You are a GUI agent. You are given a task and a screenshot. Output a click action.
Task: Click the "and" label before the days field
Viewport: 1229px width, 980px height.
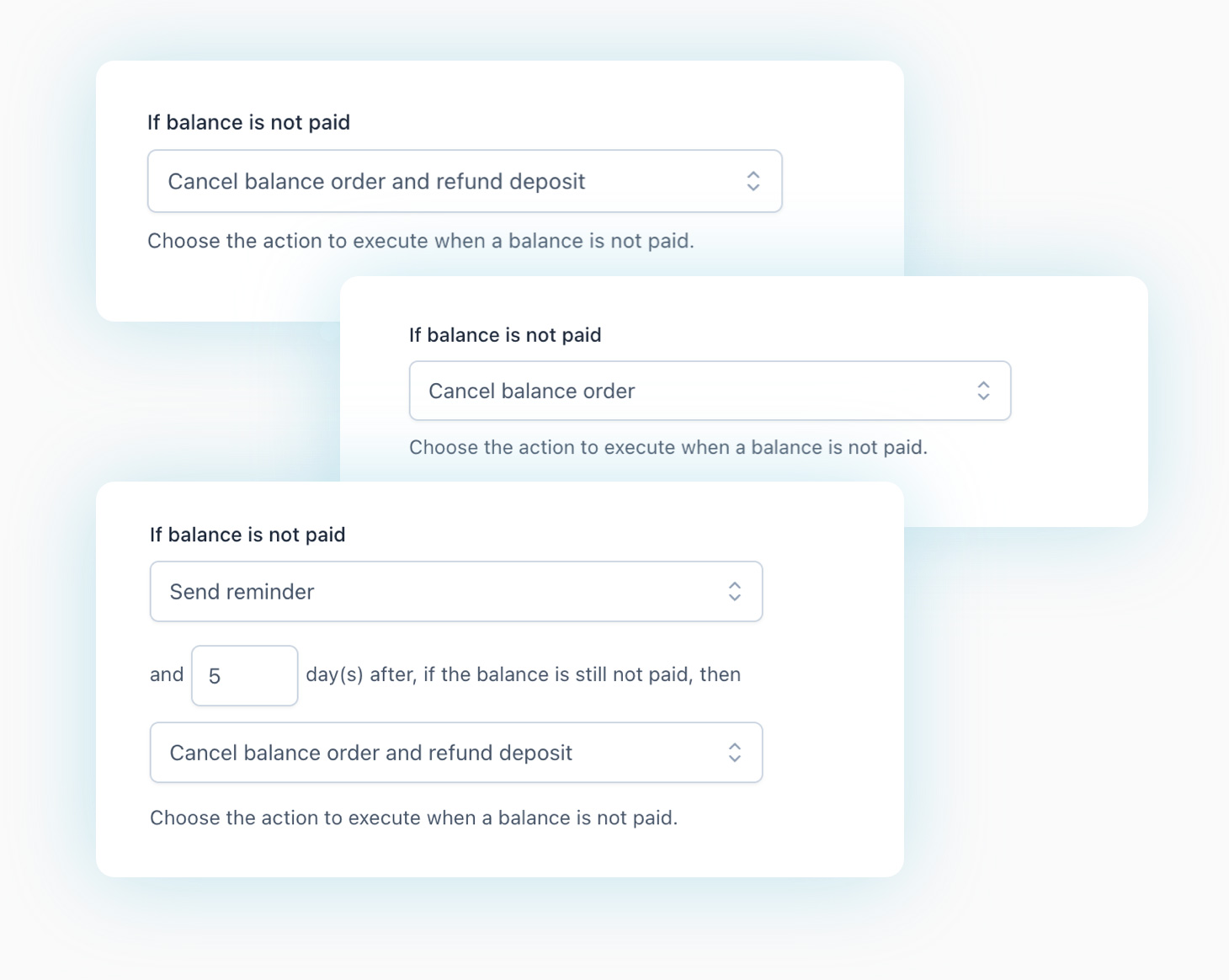[166, 674]
